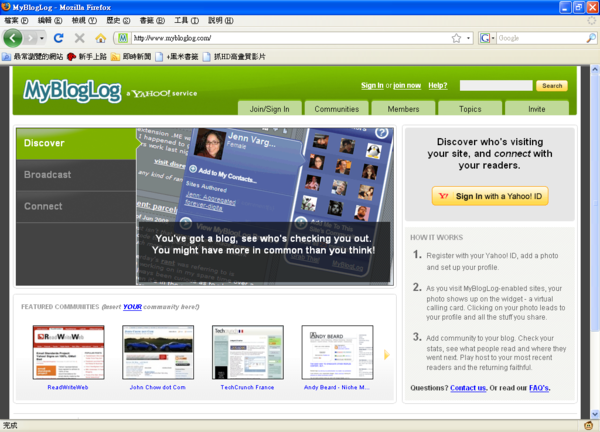Go to the home page icon
Screen dimensions: 600x432
pos(101,38)
